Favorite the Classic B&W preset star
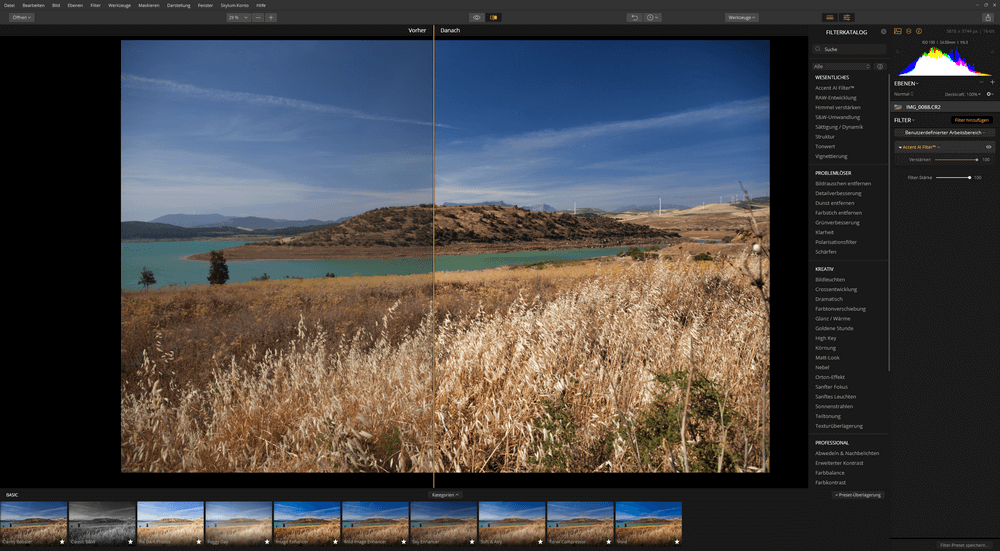The height and width of the screenshot is (551, 1000). [x=131, y=541]
